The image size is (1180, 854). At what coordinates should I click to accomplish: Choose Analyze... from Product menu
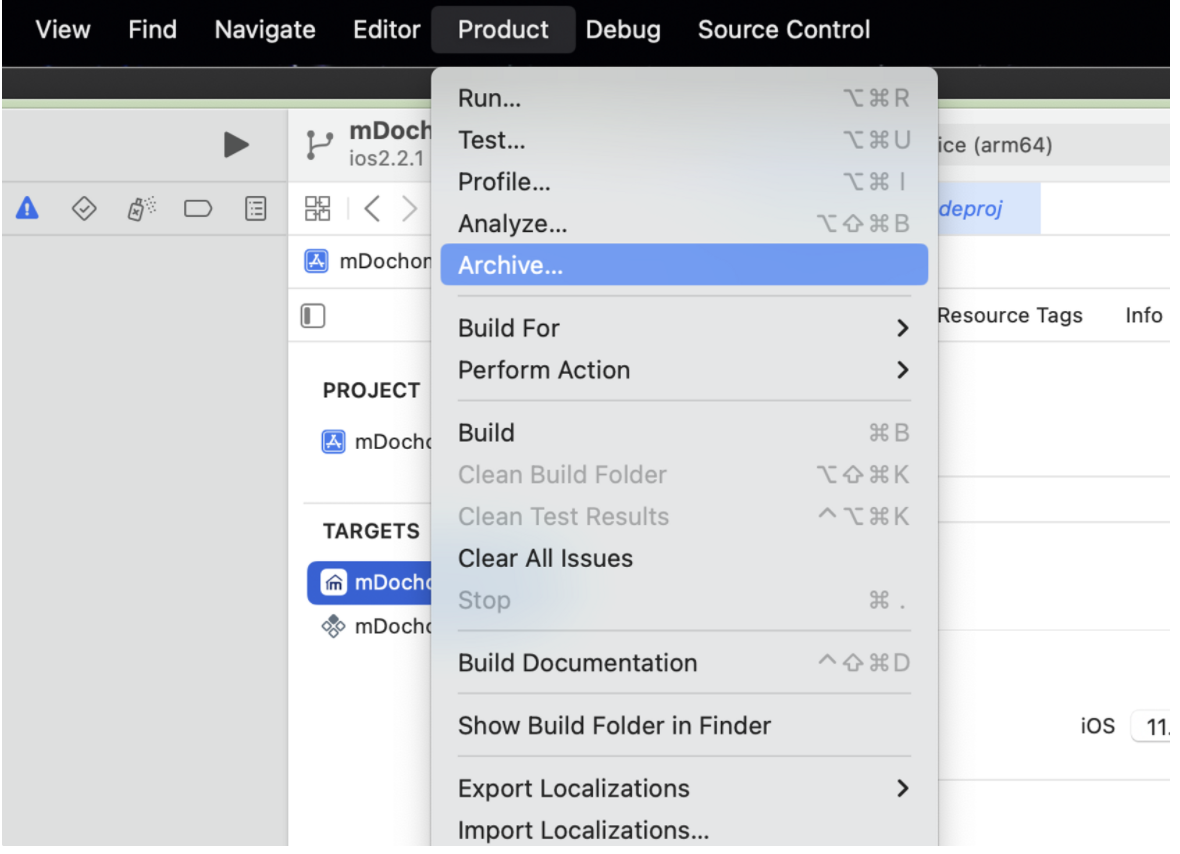(683, 223)
